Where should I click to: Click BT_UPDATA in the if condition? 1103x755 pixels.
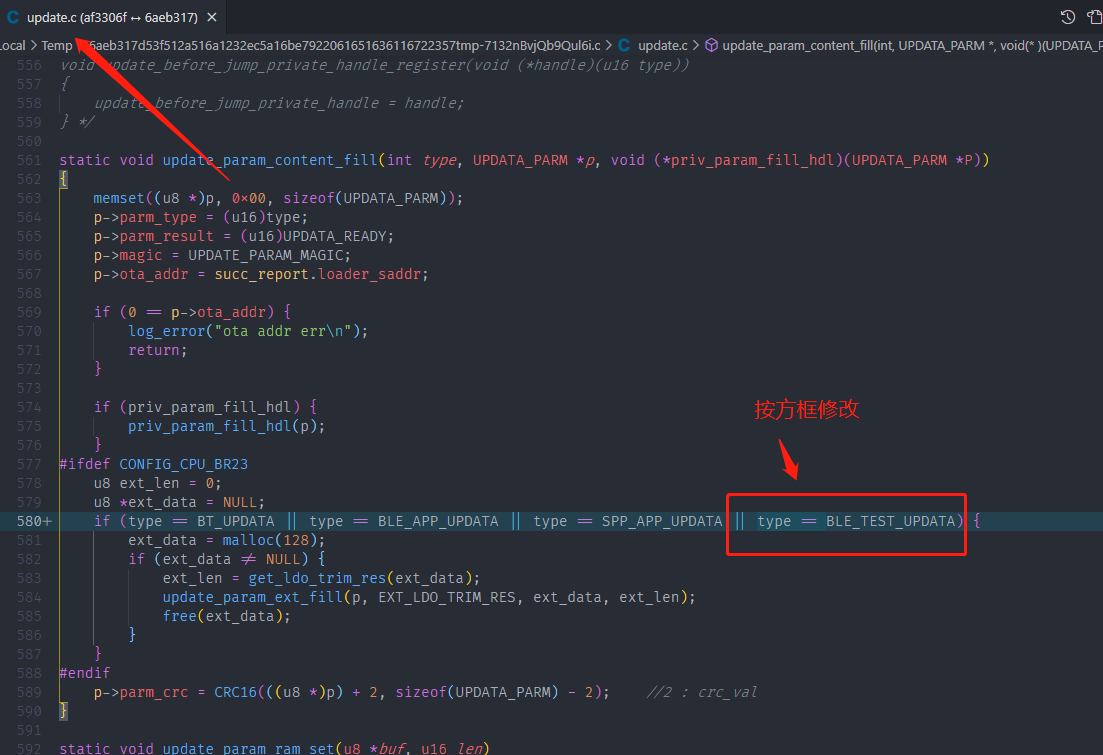click(236, 521)
